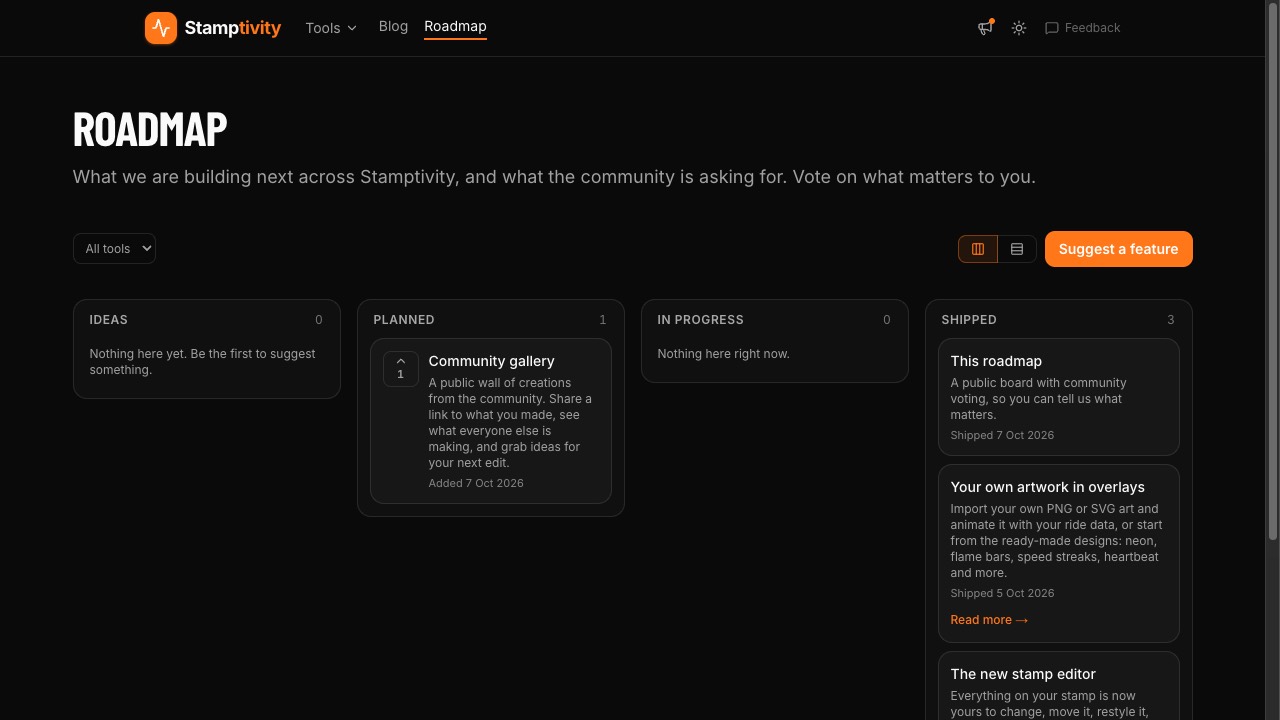This screenshot has height=720, width=1280.
Task: Click the ROADMAP page heading
Action: click(150, 129)
